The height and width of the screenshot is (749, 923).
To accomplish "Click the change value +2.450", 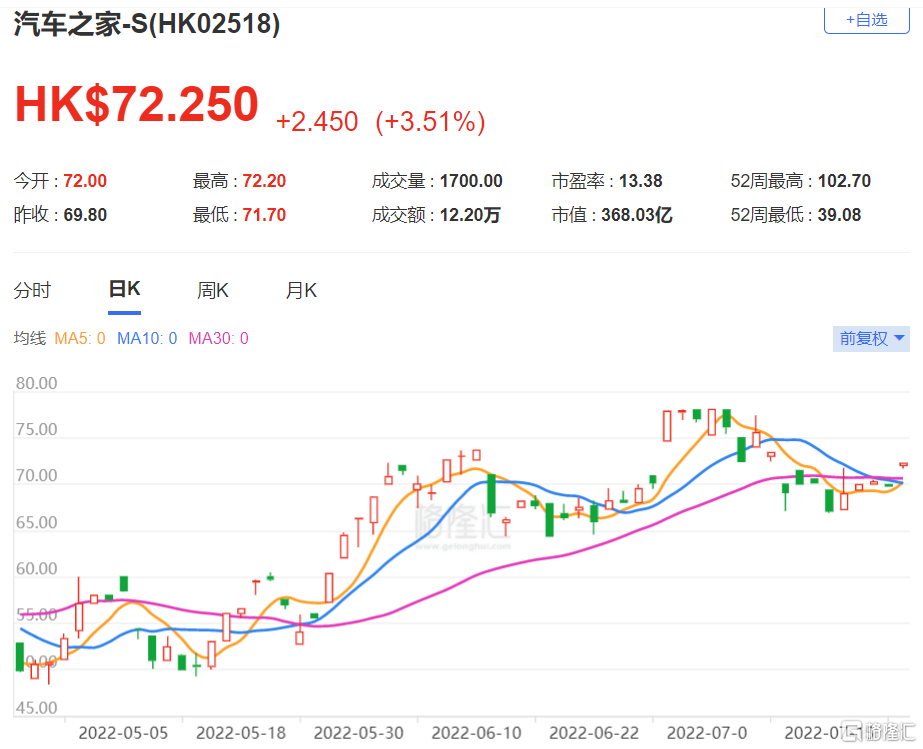I will (x=317, y=122).
